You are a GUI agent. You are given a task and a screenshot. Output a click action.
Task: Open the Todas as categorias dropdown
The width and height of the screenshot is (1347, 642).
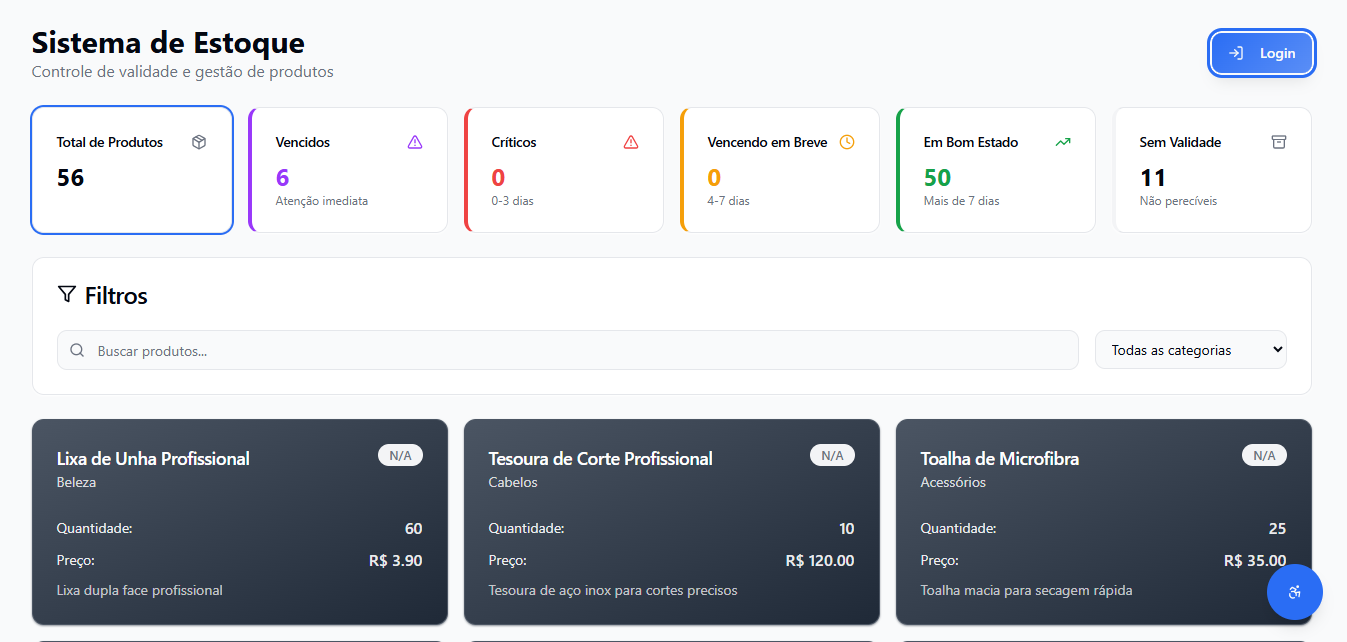[1190, 350]
